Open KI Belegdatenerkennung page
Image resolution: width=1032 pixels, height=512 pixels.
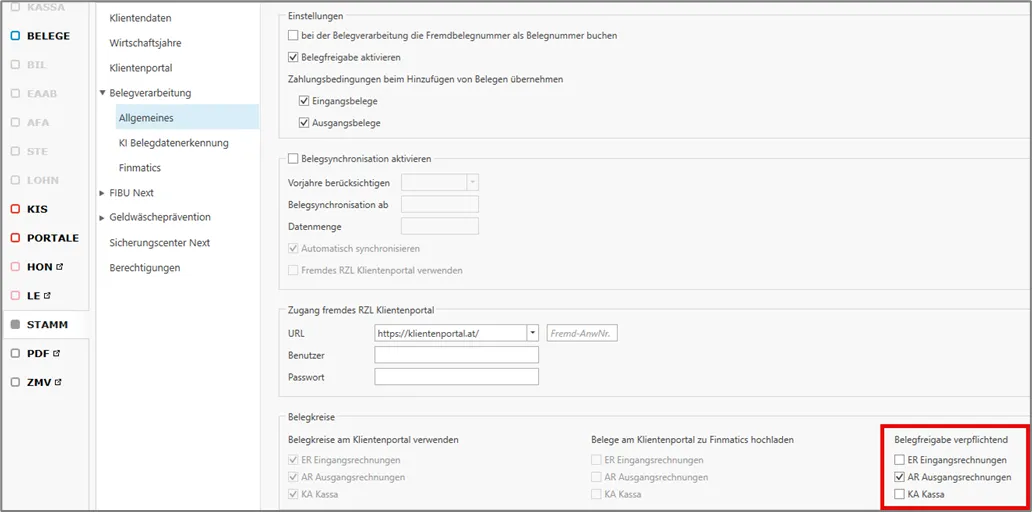tap(174, 143)
